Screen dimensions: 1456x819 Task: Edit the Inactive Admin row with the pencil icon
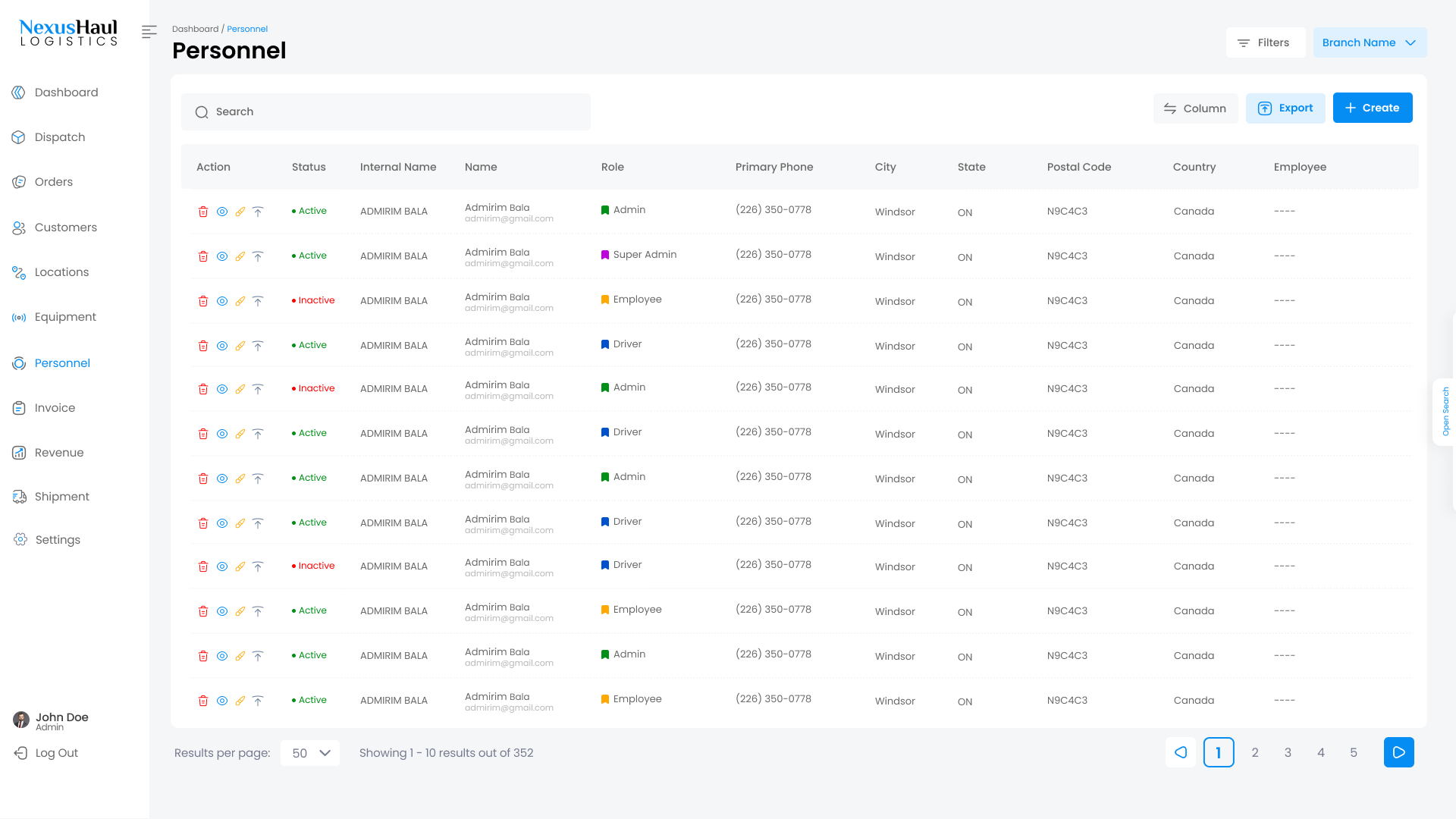coord(240,389)
